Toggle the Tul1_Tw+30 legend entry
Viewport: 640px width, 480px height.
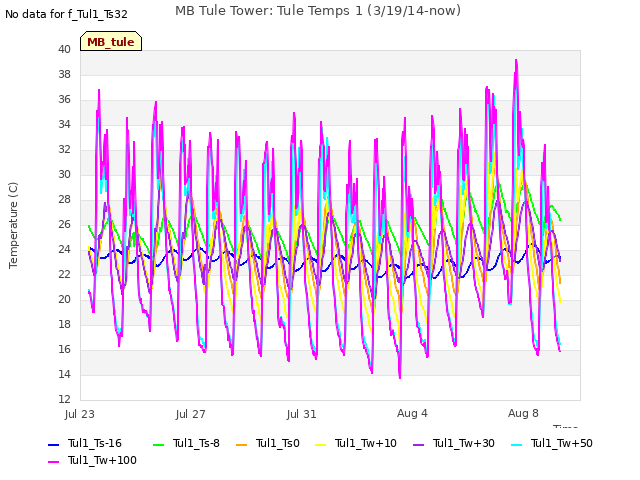454,443
